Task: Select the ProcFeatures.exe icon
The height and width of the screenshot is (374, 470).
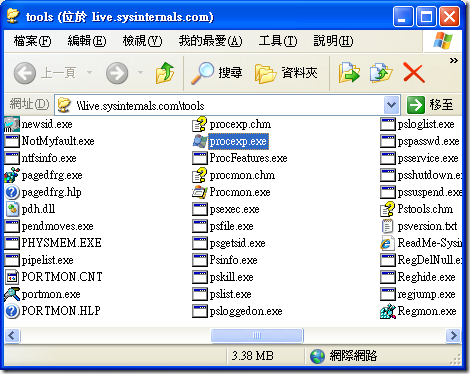Action: click(x=200, y=158)
